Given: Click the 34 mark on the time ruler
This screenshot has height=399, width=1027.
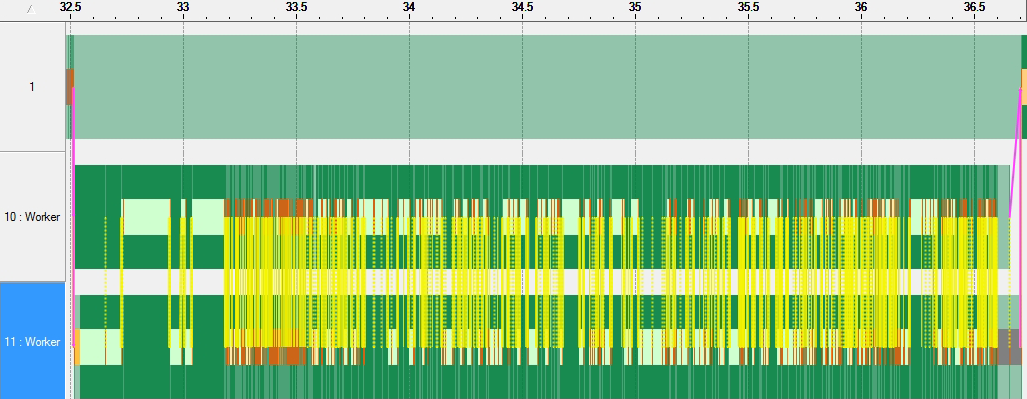Looking at the screenshot, I should tap(409, 7).
